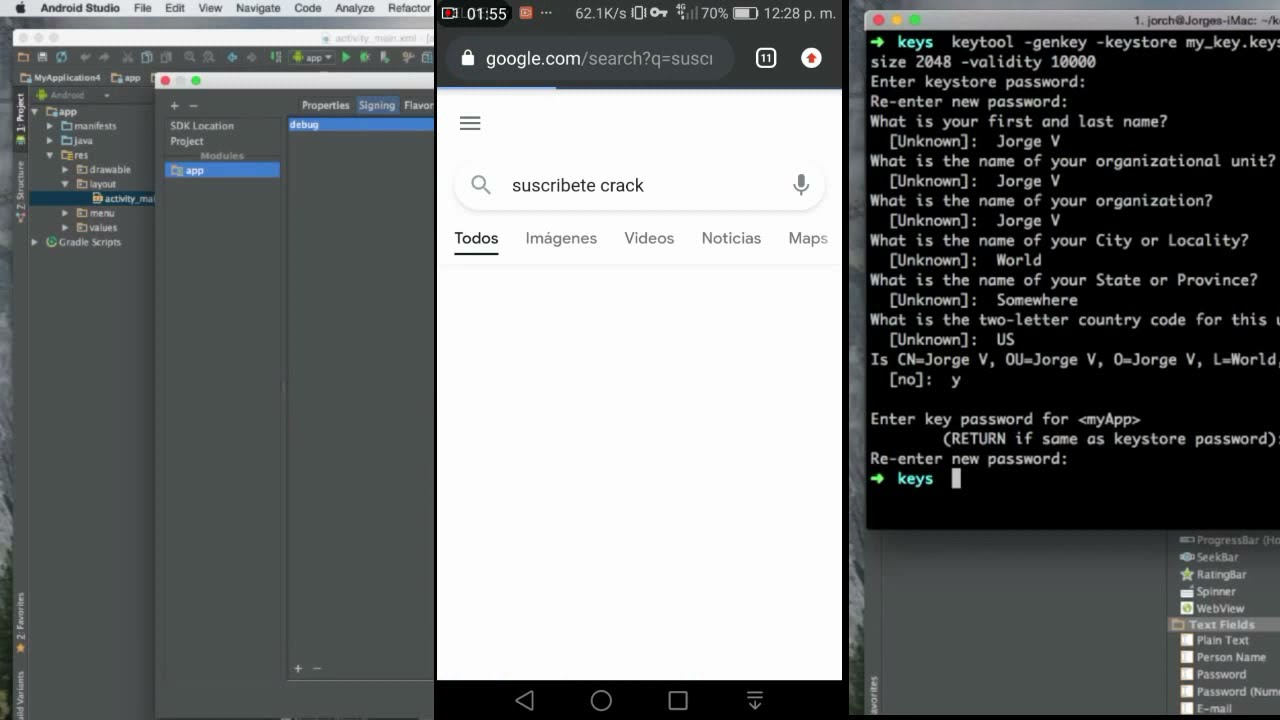The image size is (1280, 720).
Task: Switch to the Signing tab in dialog
Action: click(x=377, y=105)
